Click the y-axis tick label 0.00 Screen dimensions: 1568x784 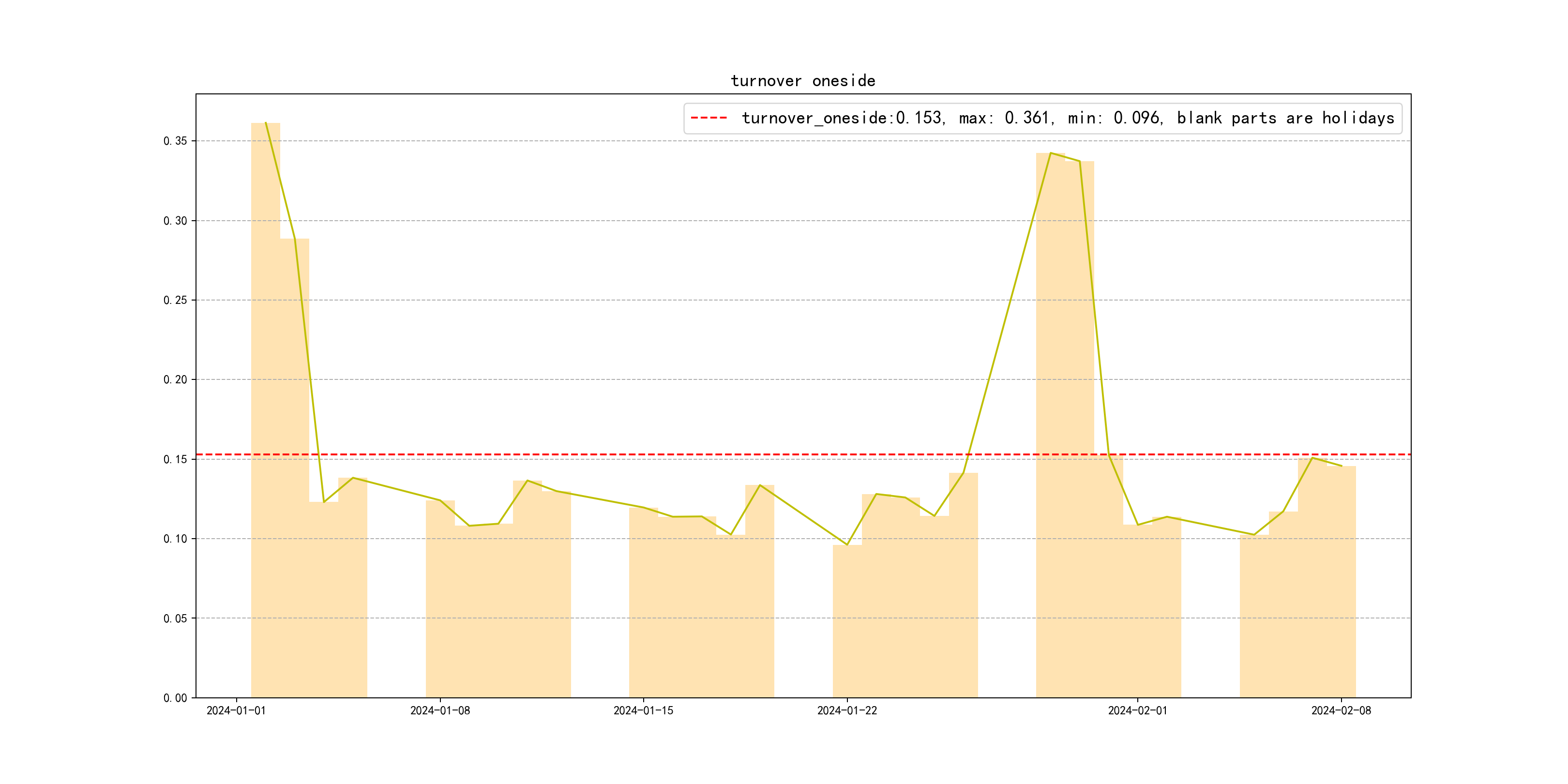[175, 698]
